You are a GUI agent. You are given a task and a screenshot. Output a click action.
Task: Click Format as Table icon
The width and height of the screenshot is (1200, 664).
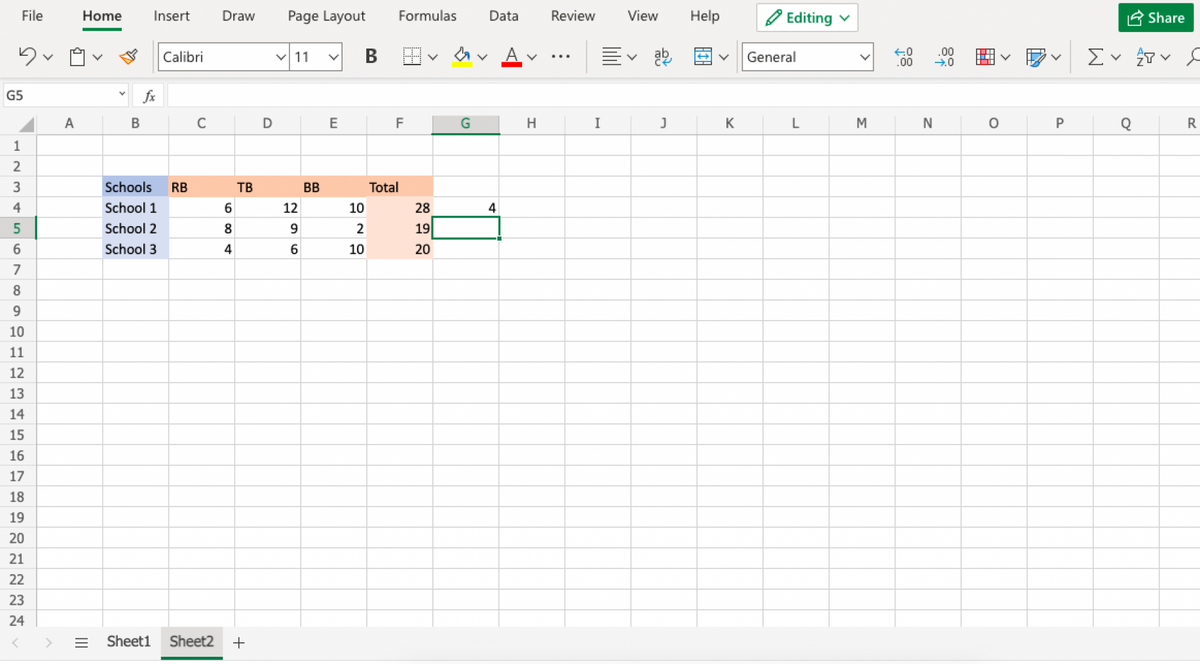coord(1035,57)
